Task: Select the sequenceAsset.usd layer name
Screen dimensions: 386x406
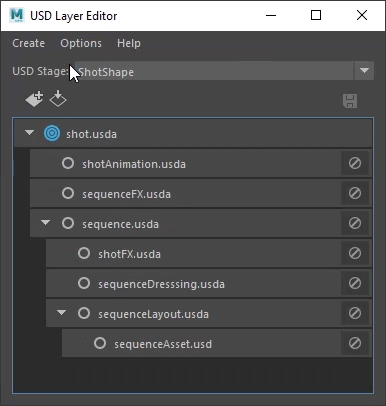Action: tap(163, 344)
